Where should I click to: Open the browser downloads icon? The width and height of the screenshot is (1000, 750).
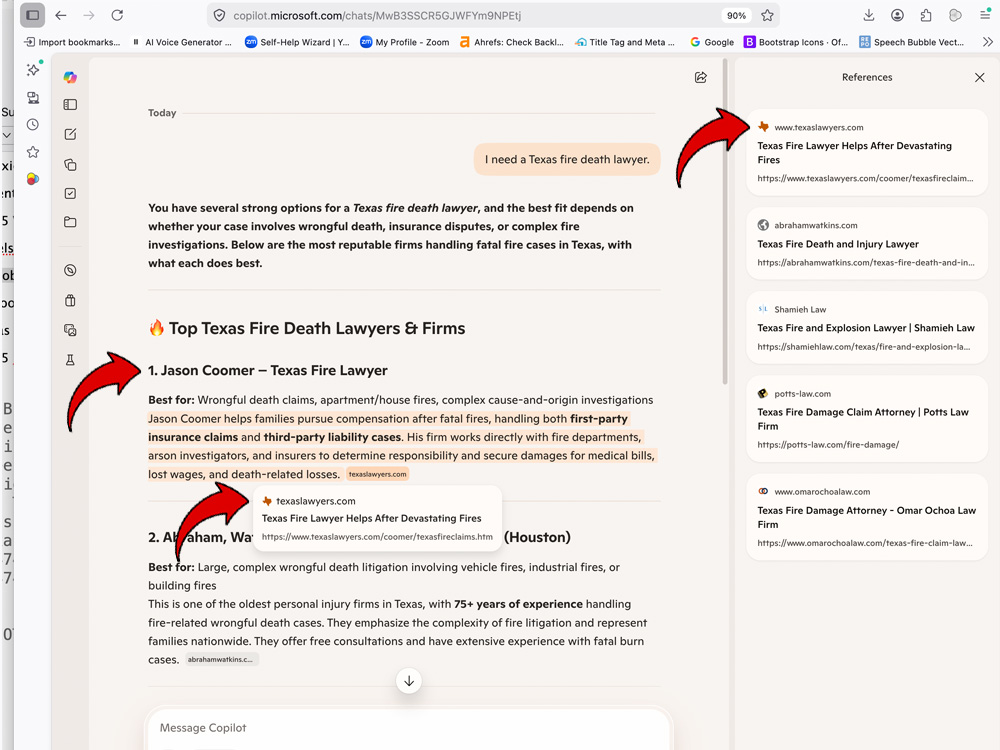click(x=869, y=15)
